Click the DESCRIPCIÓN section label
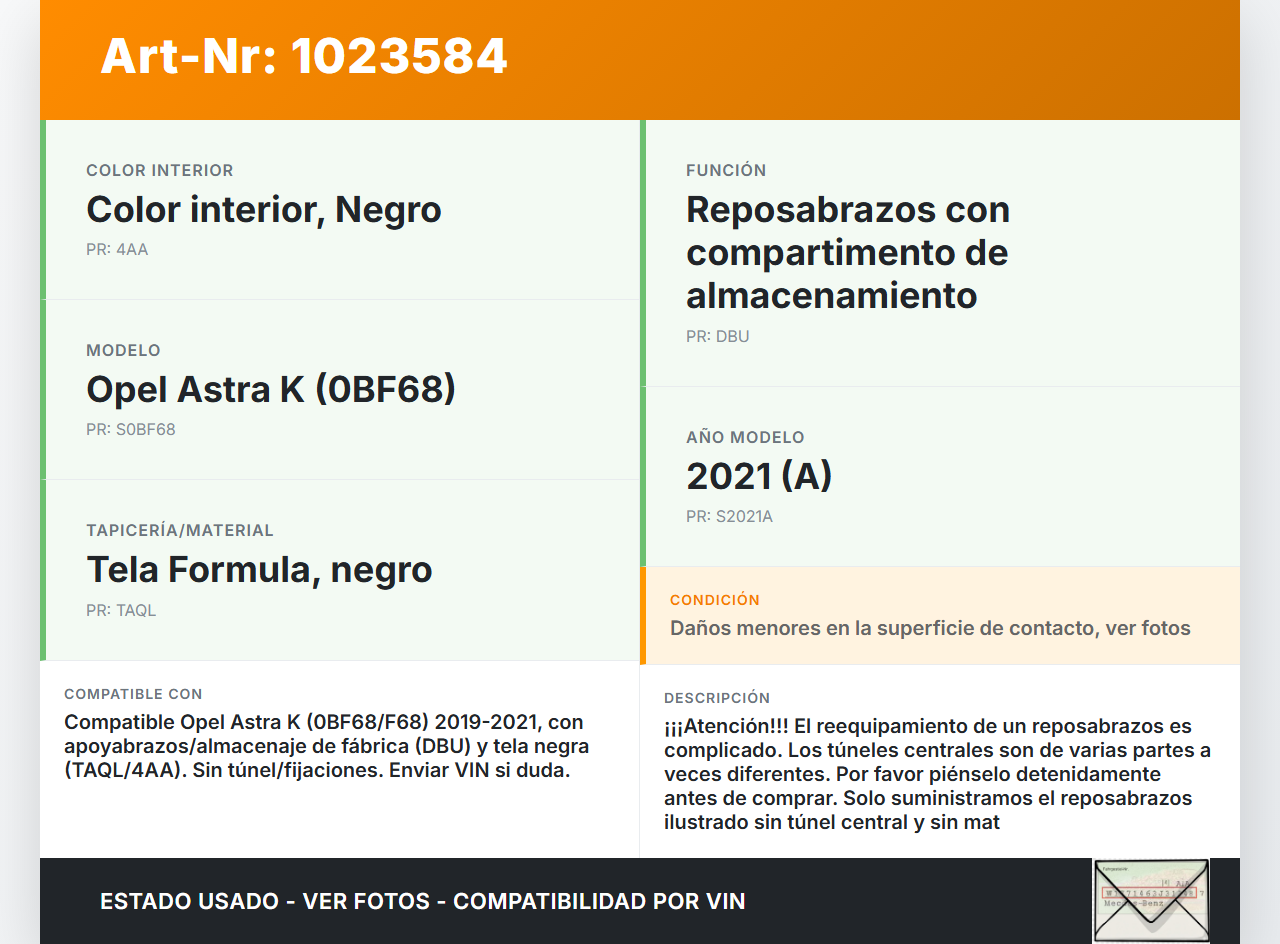The height and width of the screenshot is (944, 1280). click(717, 698)
